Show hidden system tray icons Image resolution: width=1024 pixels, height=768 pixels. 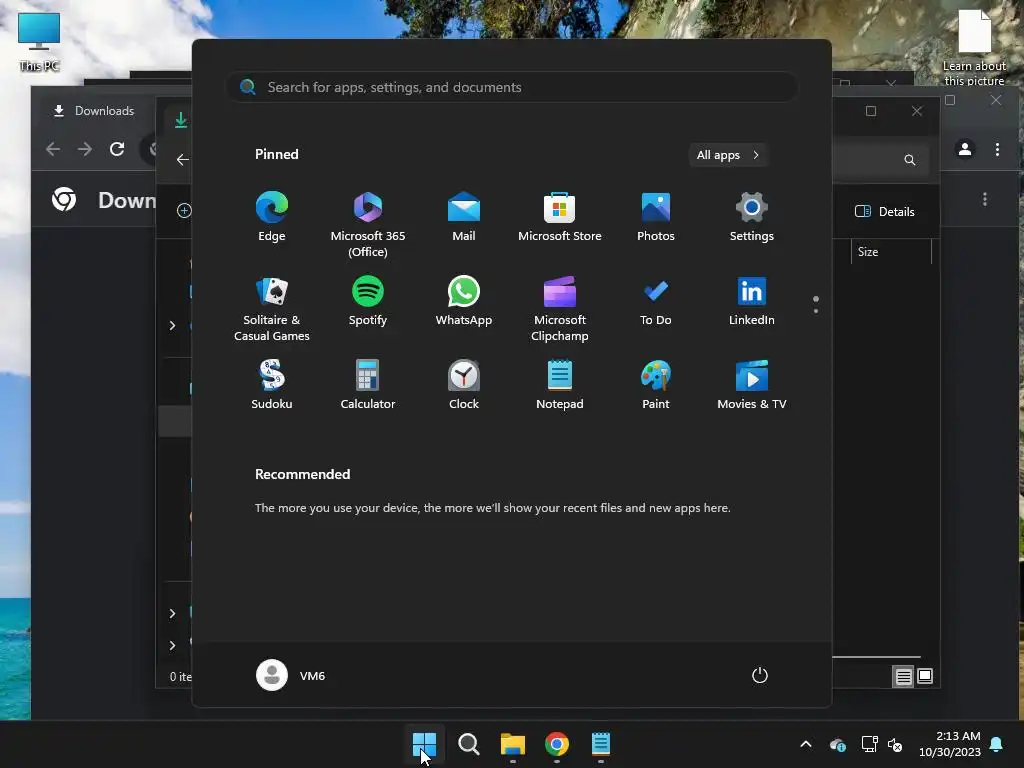(806, 744)
